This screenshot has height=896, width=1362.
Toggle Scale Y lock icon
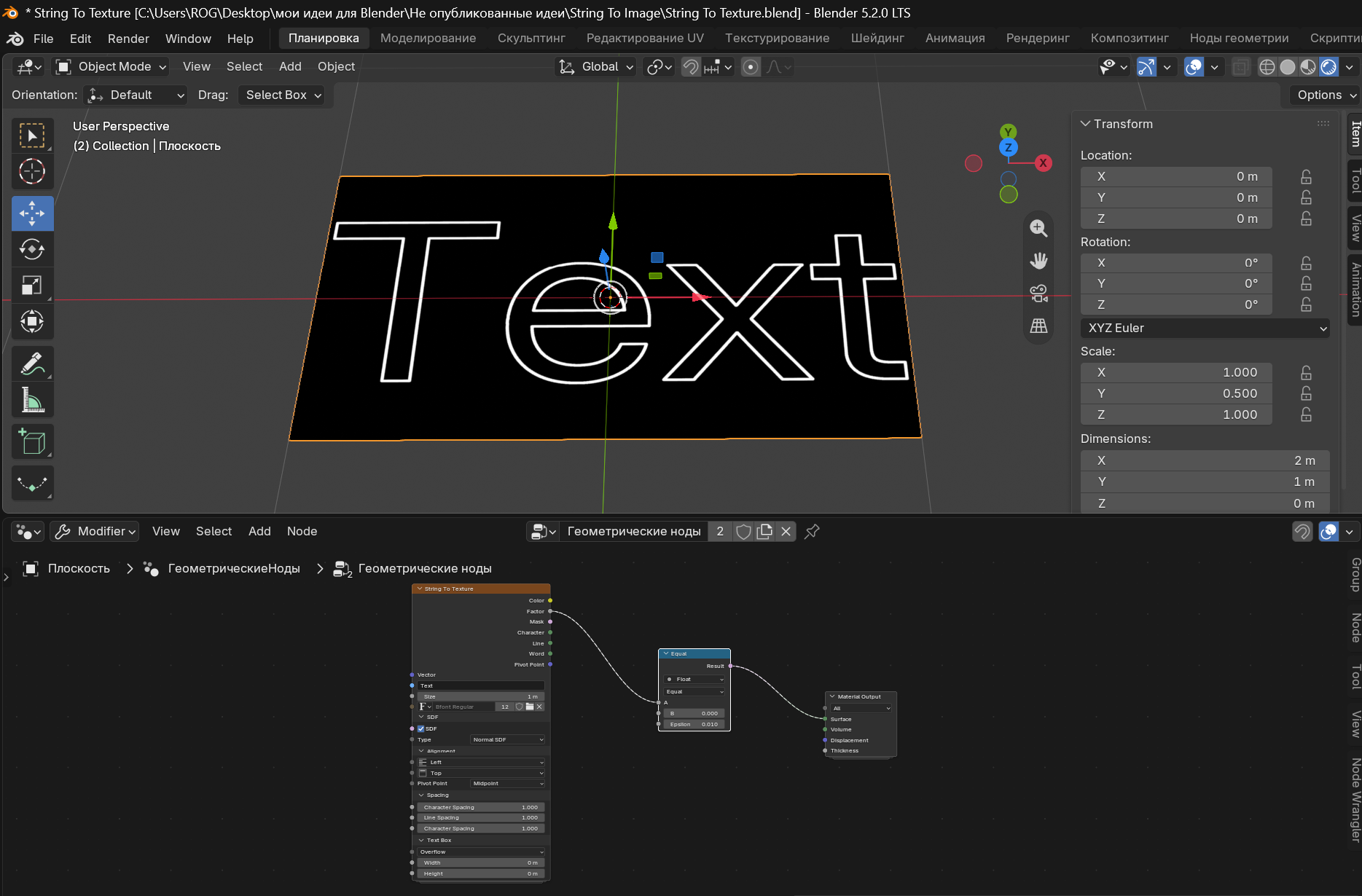[x=1306, y=393]
